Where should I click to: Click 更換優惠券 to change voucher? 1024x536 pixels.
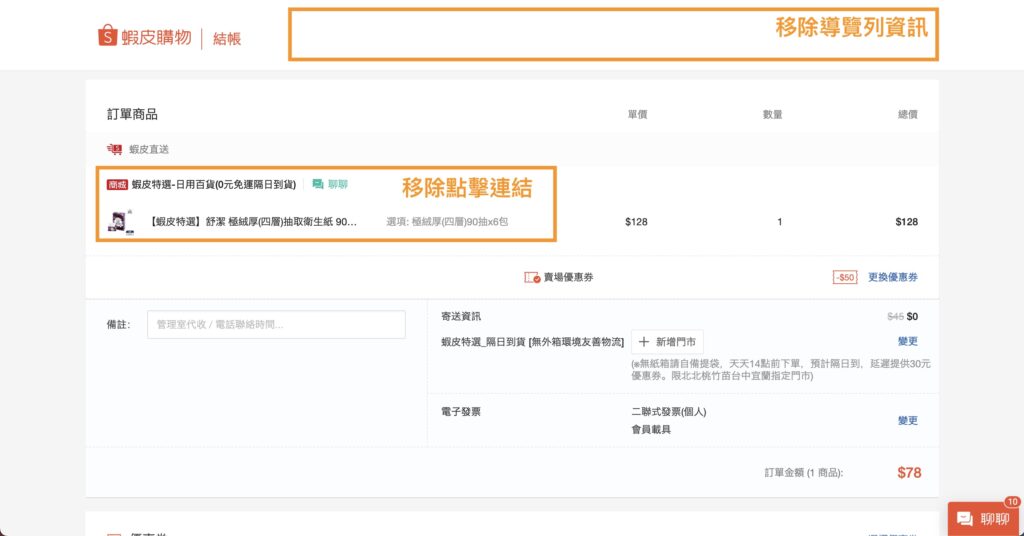893,277
